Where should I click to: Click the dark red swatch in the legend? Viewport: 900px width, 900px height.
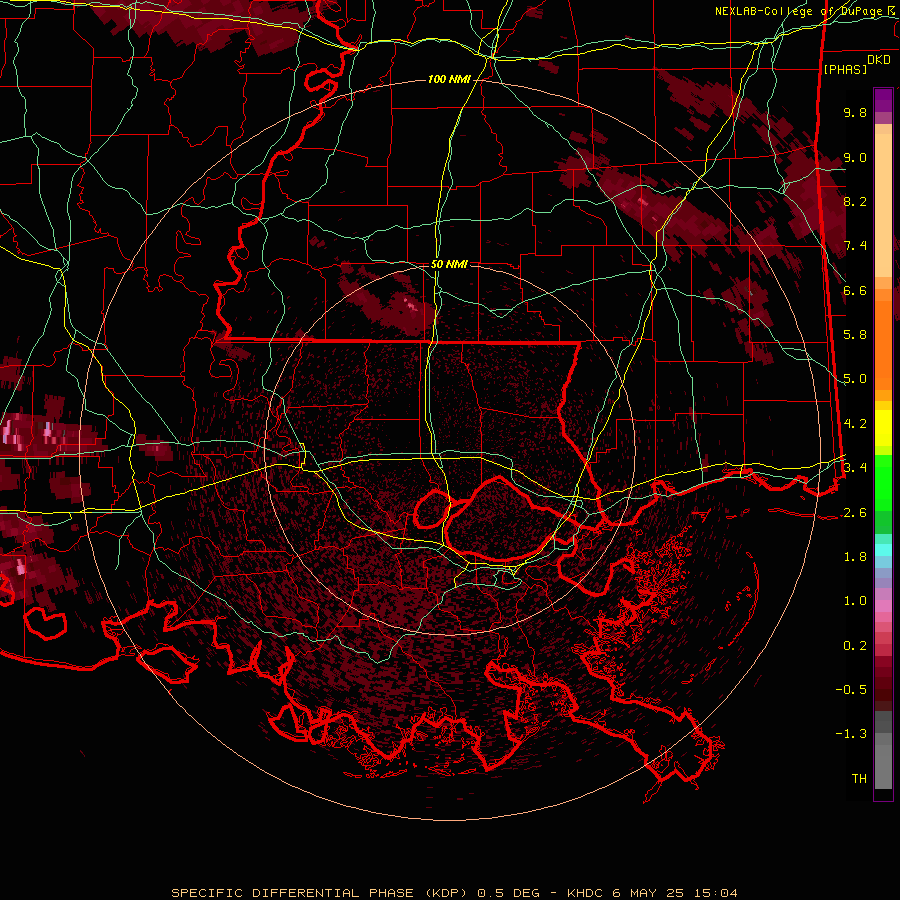883,683
